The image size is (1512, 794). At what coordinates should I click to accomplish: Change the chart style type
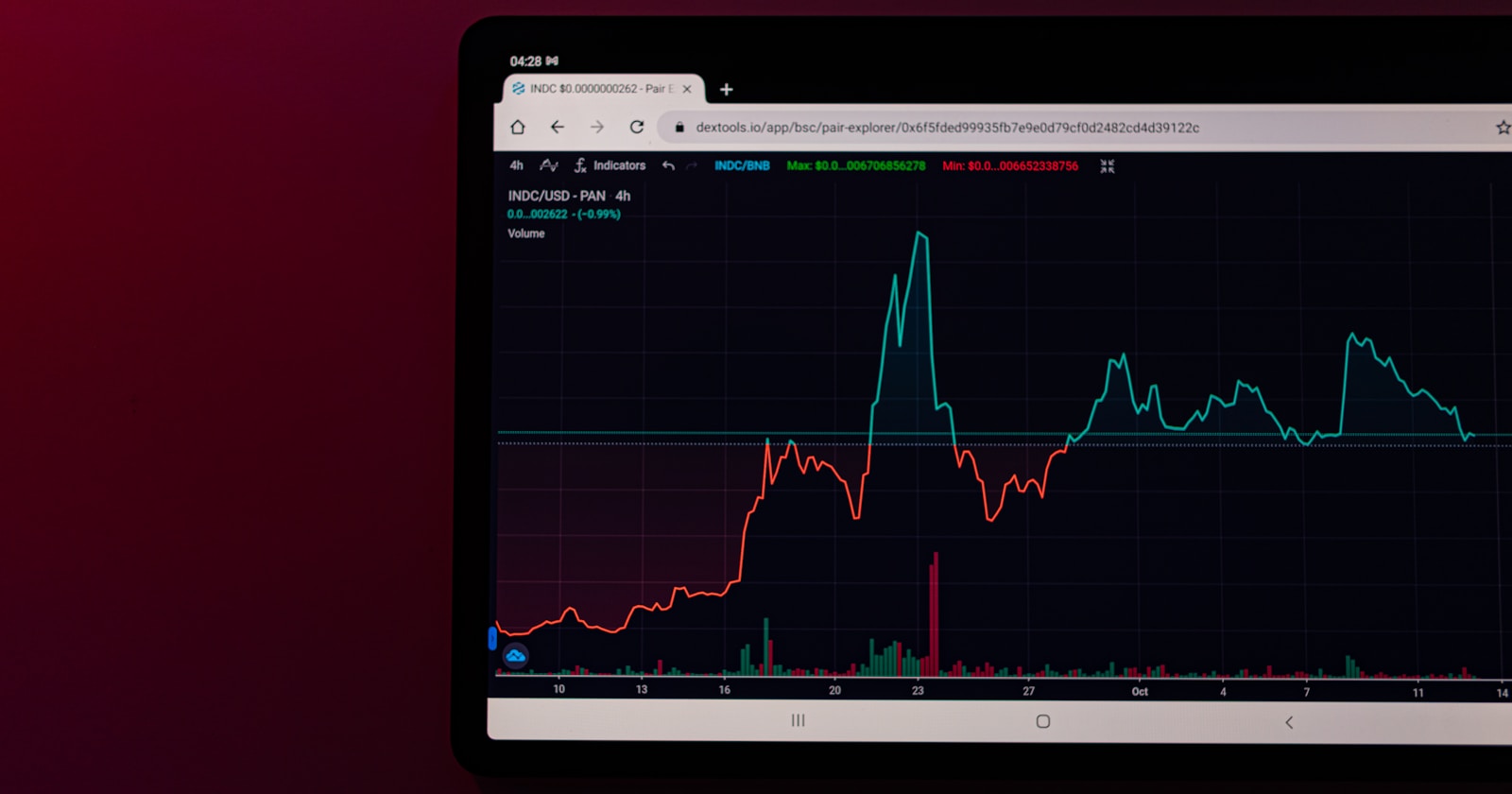tap(549, 165)
